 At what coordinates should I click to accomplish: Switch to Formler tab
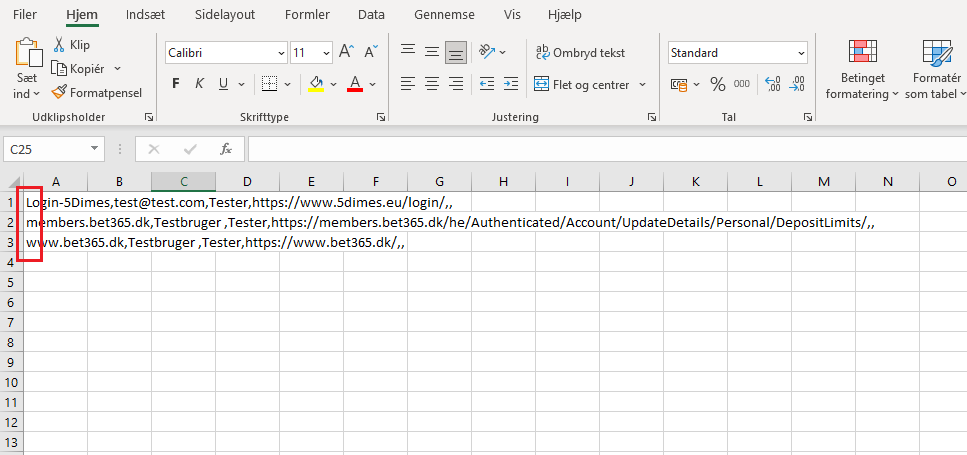(307, 14)
